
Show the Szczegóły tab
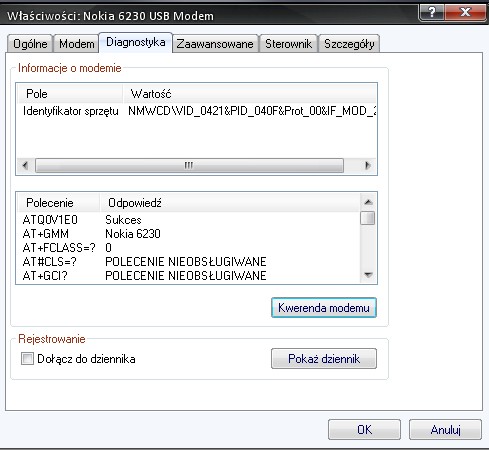point(349,44)
